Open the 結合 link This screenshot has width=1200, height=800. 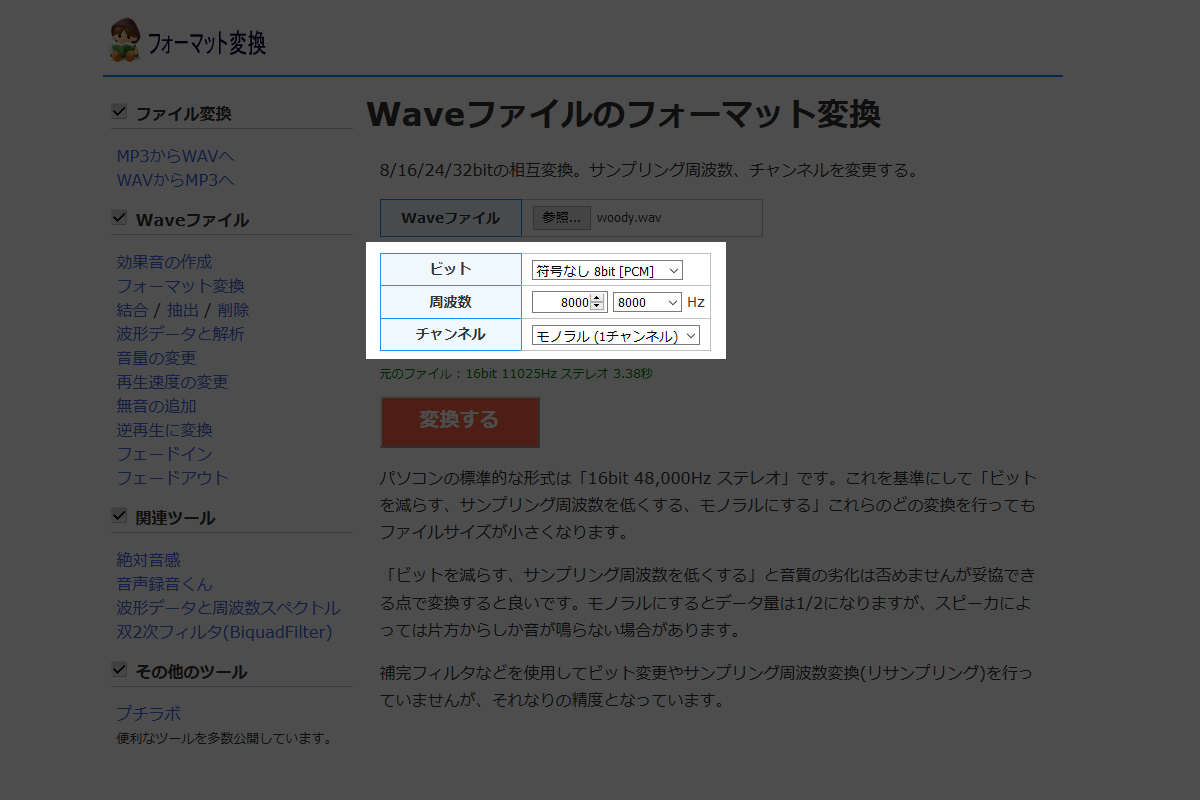pos(132,310)
